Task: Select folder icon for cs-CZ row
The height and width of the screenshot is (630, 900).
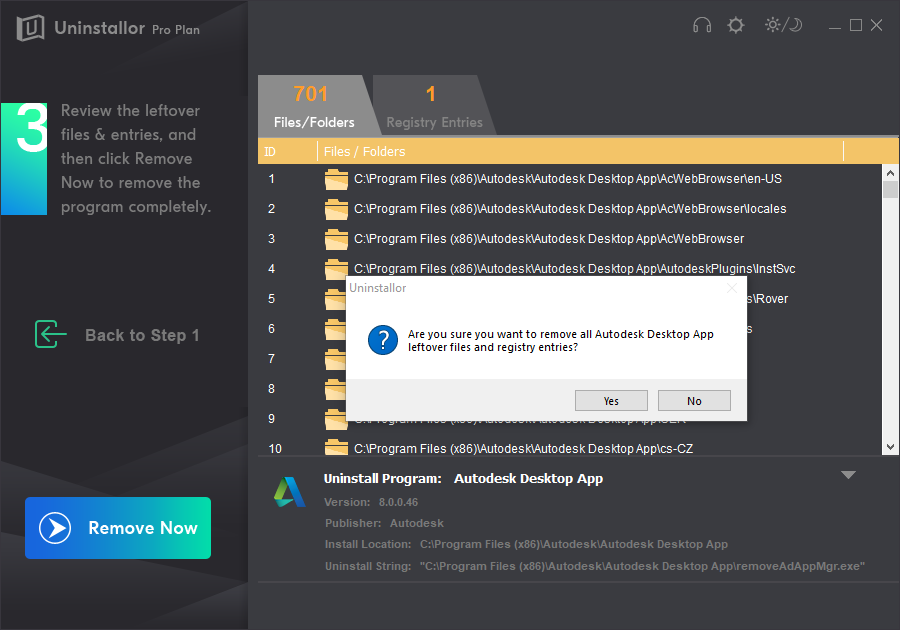Action: [336, 448]
